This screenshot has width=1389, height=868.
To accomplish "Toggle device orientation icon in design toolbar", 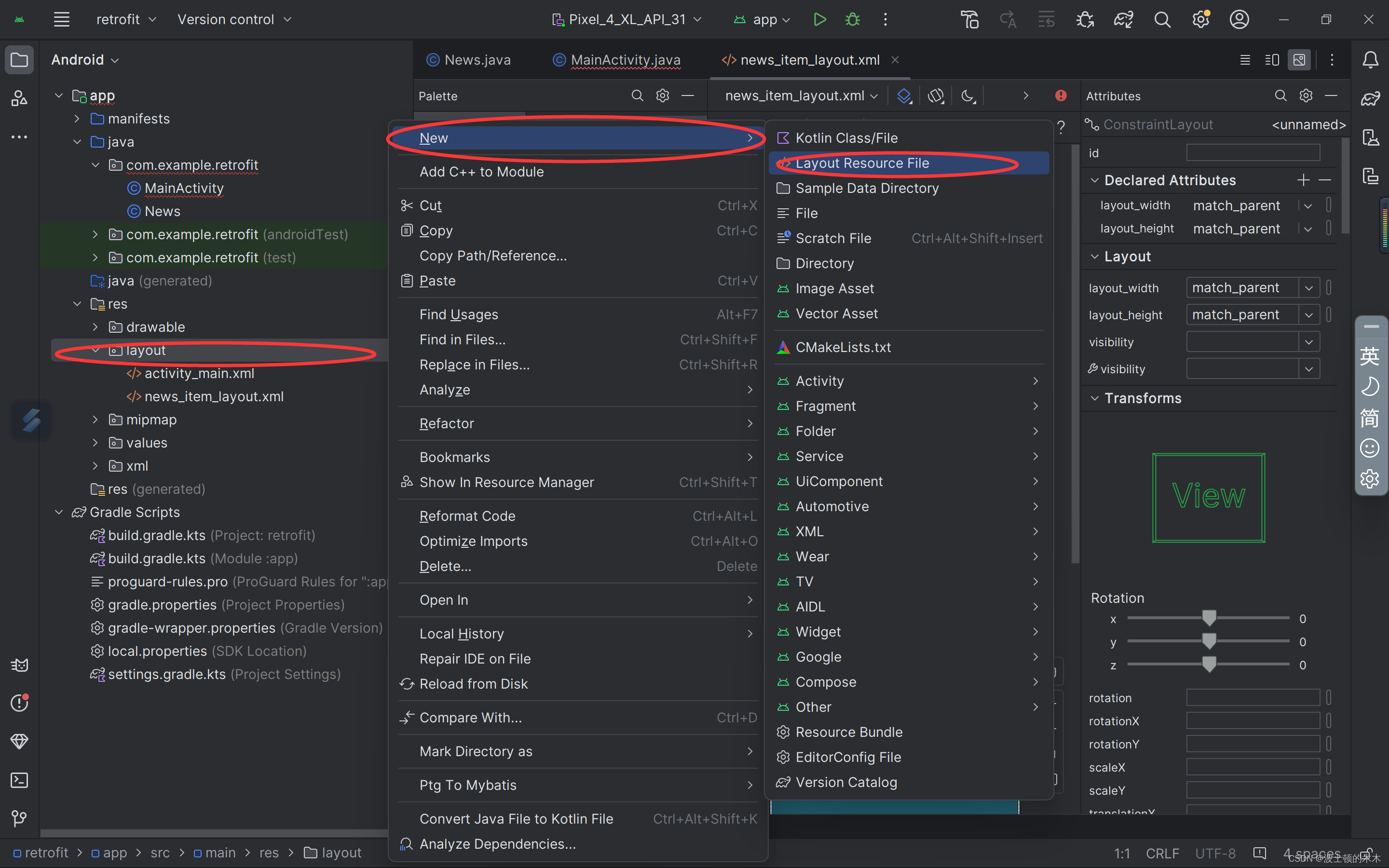I will click(936, 95).
